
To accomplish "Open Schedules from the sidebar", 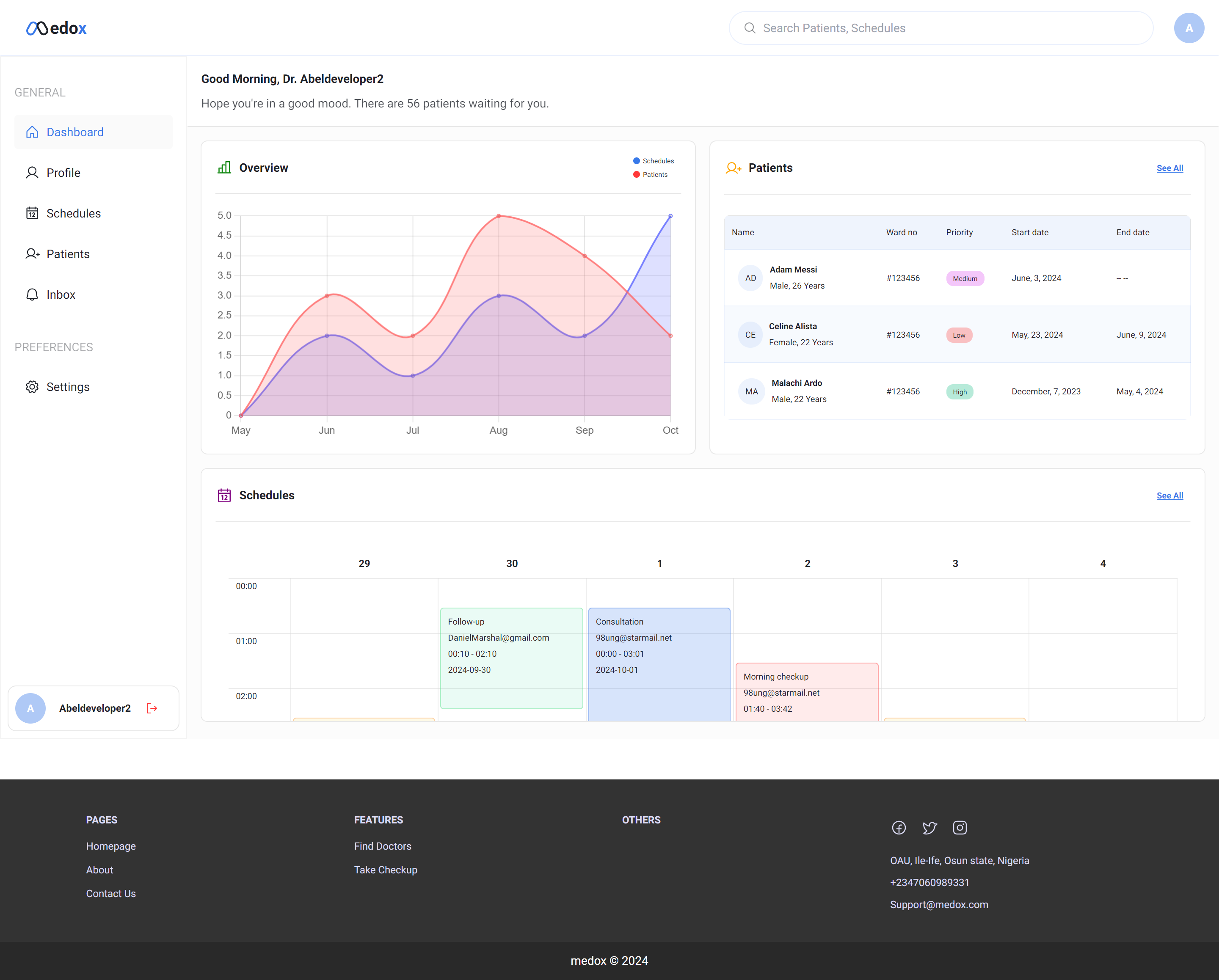I will [74, 214].
